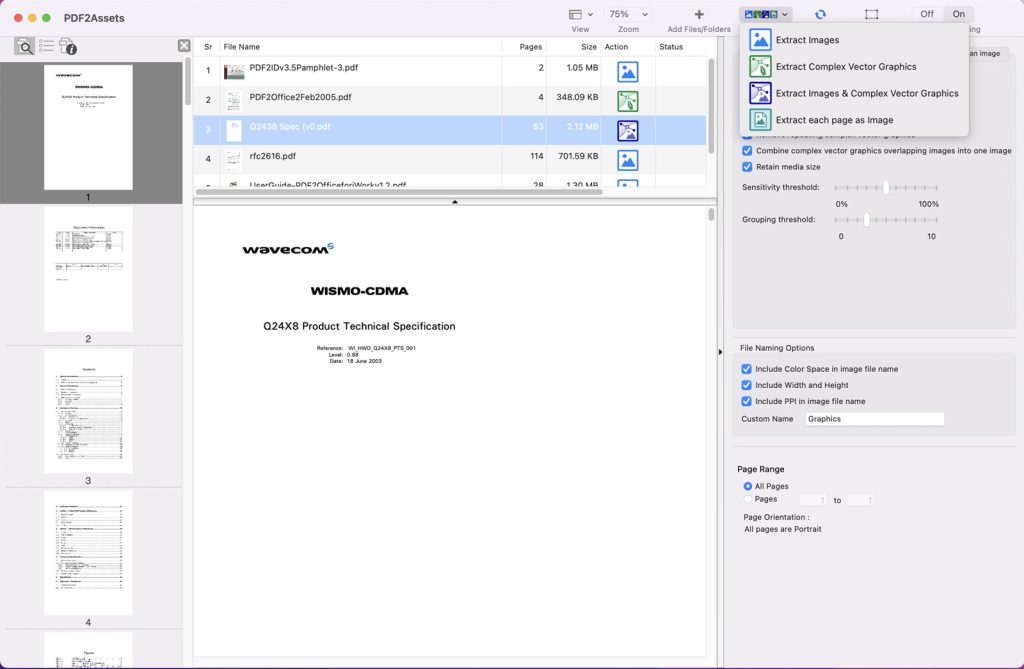Select the Pages range radio button

(748, 499)
